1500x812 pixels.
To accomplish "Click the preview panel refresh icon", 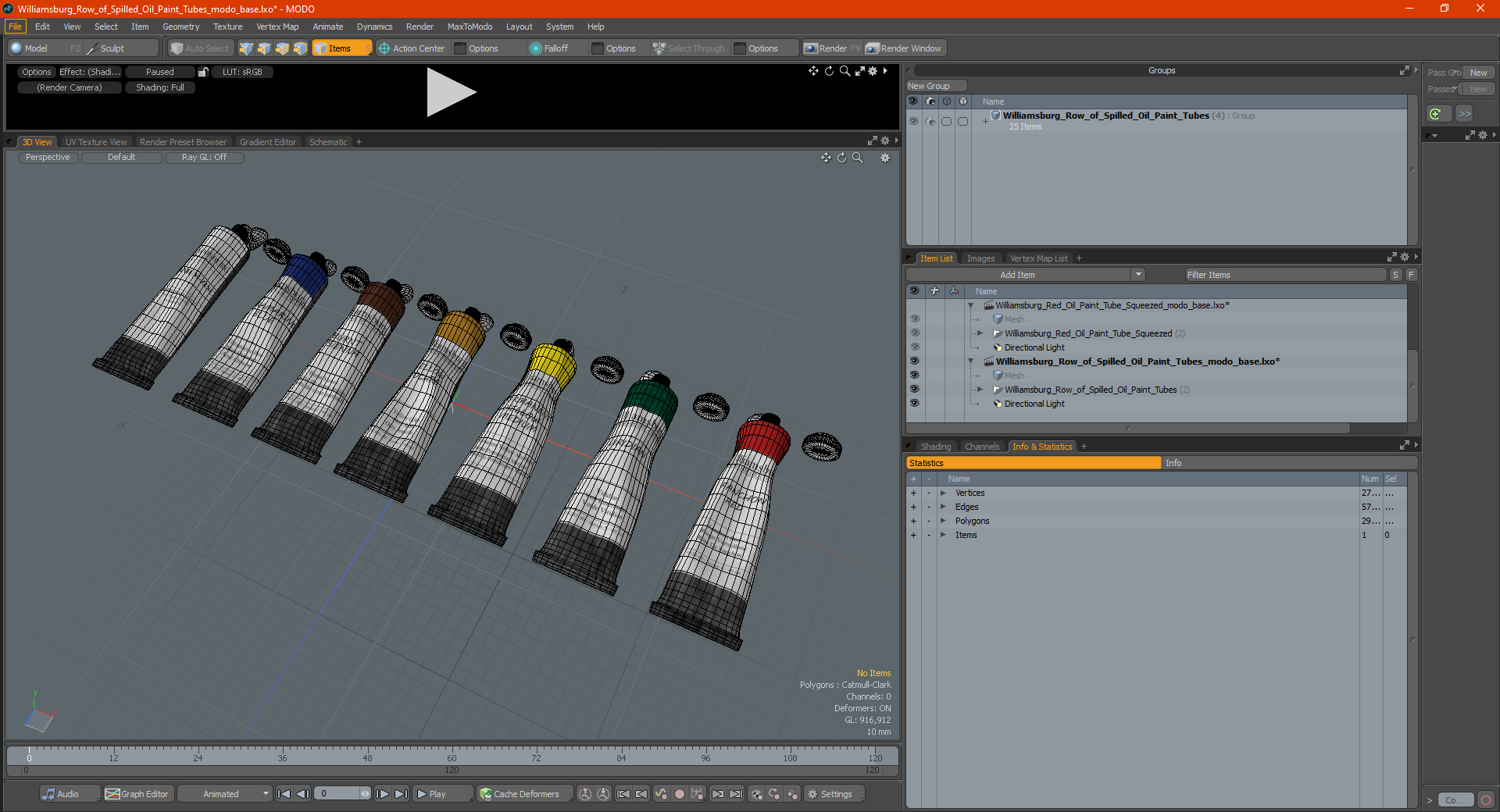I will 830,71.
